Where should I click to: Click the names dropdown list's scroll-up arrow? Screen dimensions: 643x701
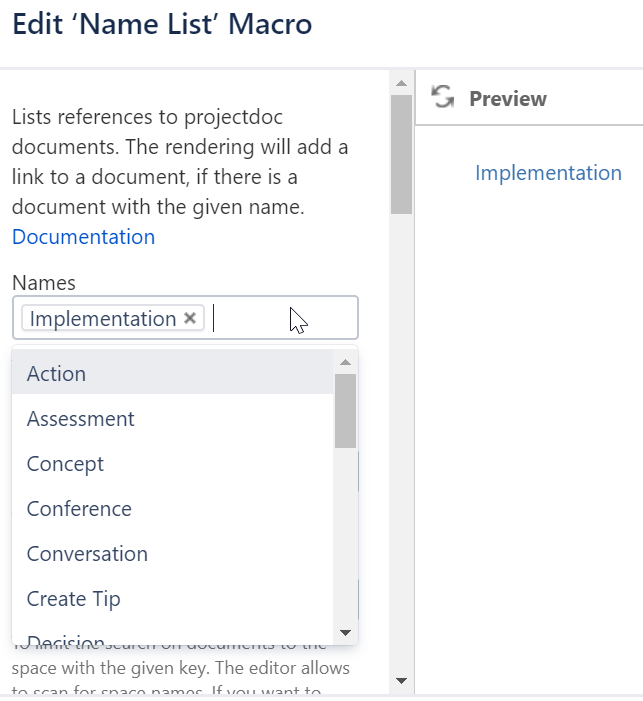tap(345, 361)
